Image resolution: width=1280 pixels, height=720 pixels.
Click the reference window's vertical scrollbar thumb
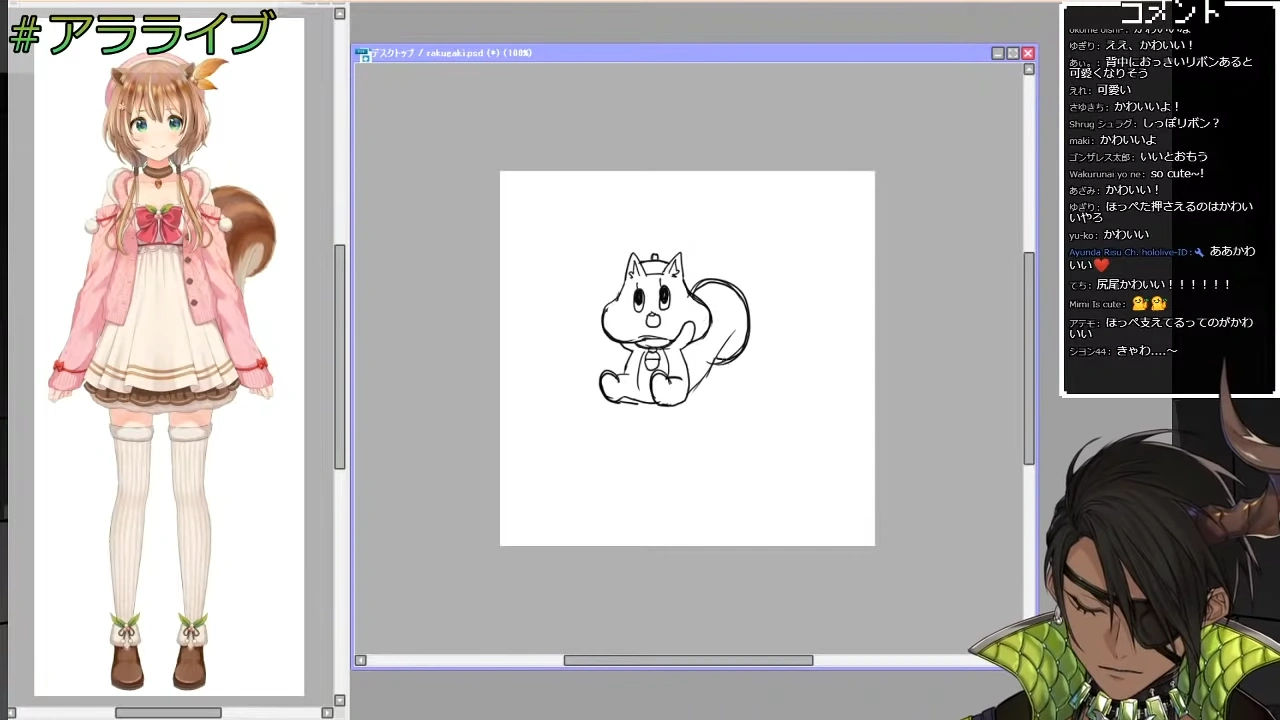(x=340, y=357)
